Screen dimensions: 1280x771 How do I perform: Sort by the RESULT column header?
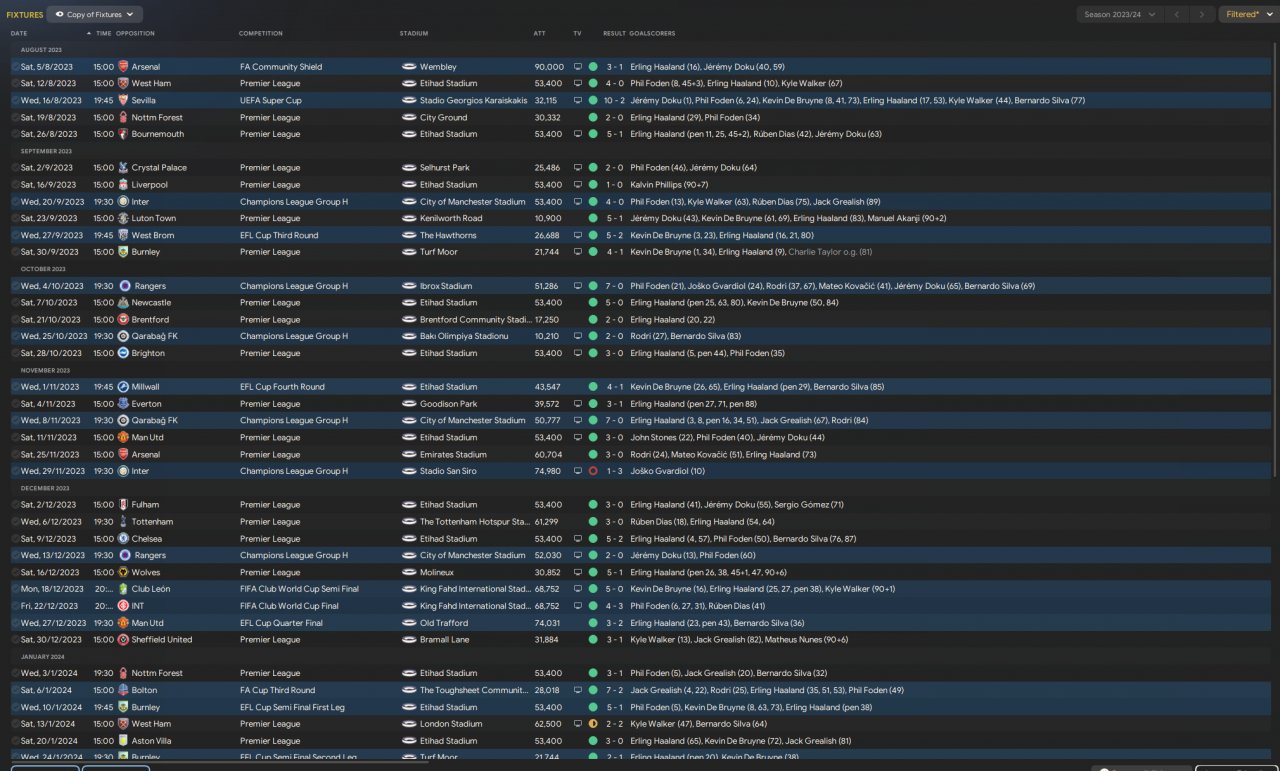[x=614, y=33]
